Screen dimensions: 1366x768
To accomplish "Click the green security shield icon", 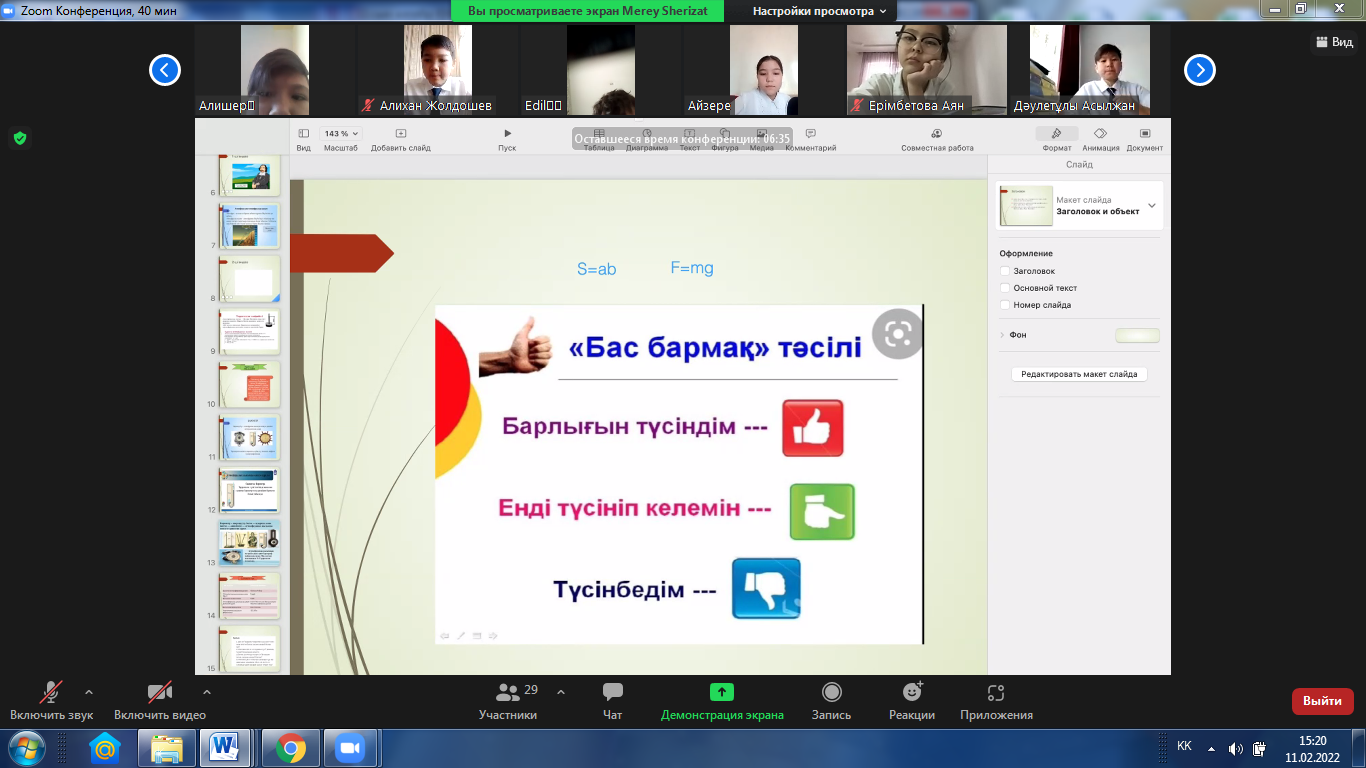I will [x=19, y=138].
